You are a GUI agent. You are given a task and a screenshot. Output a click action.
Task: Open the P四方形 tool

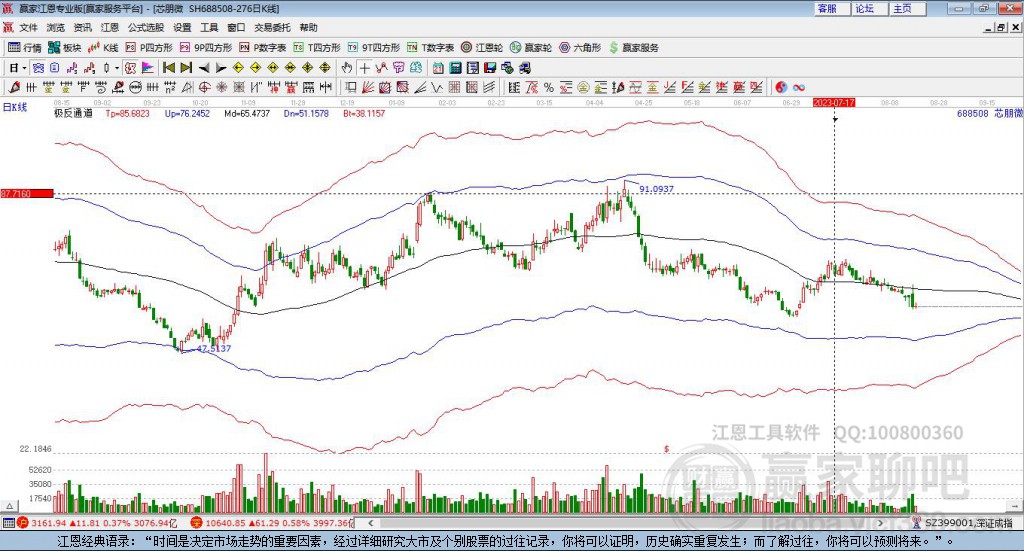point(149,48)
